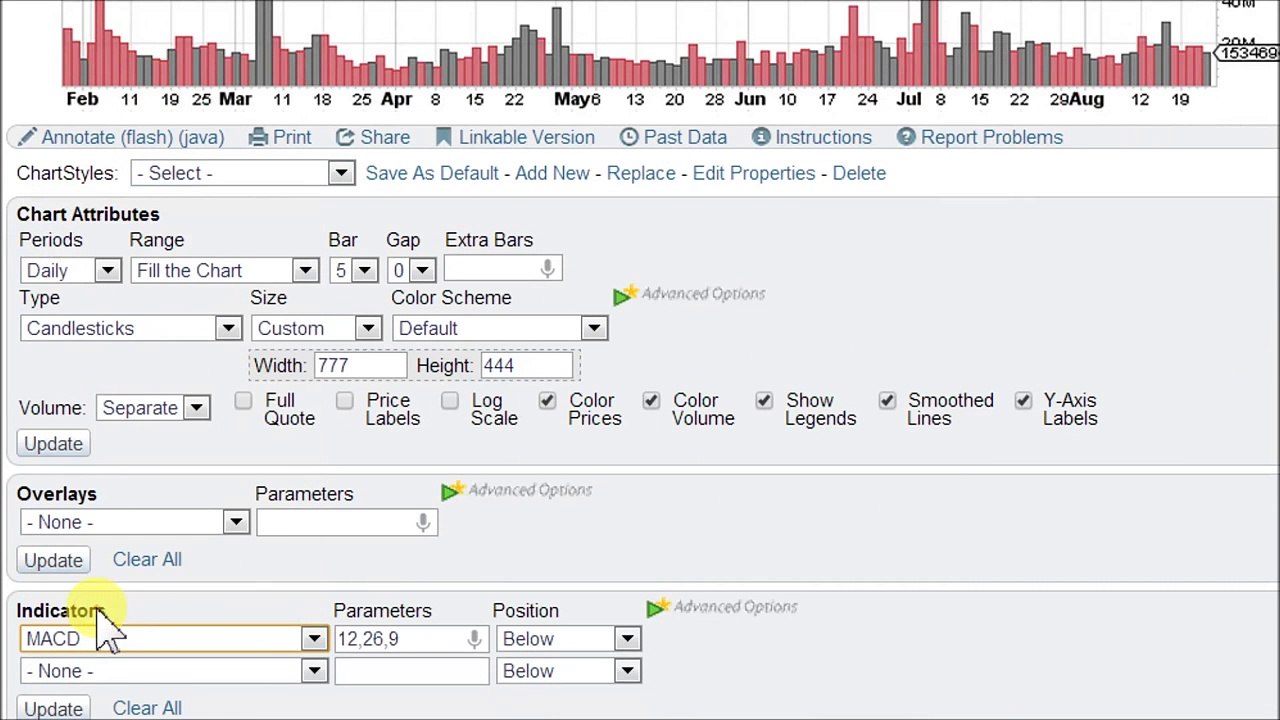Screen dimensions: 1280x720
Task: Uncheck the Color Volume checkbox
Action: pos(651,401)
